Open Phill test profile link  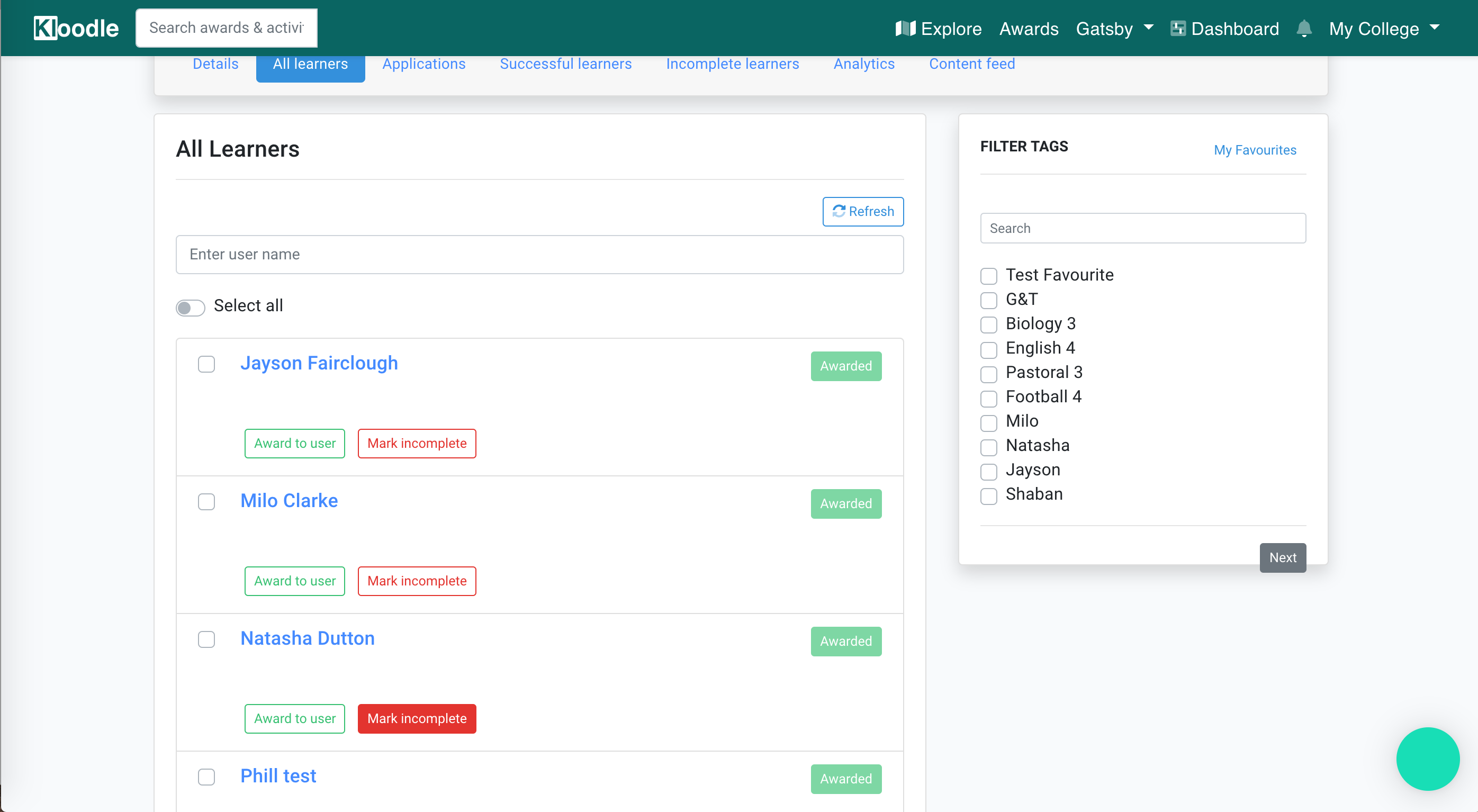(x=278, y=776)
